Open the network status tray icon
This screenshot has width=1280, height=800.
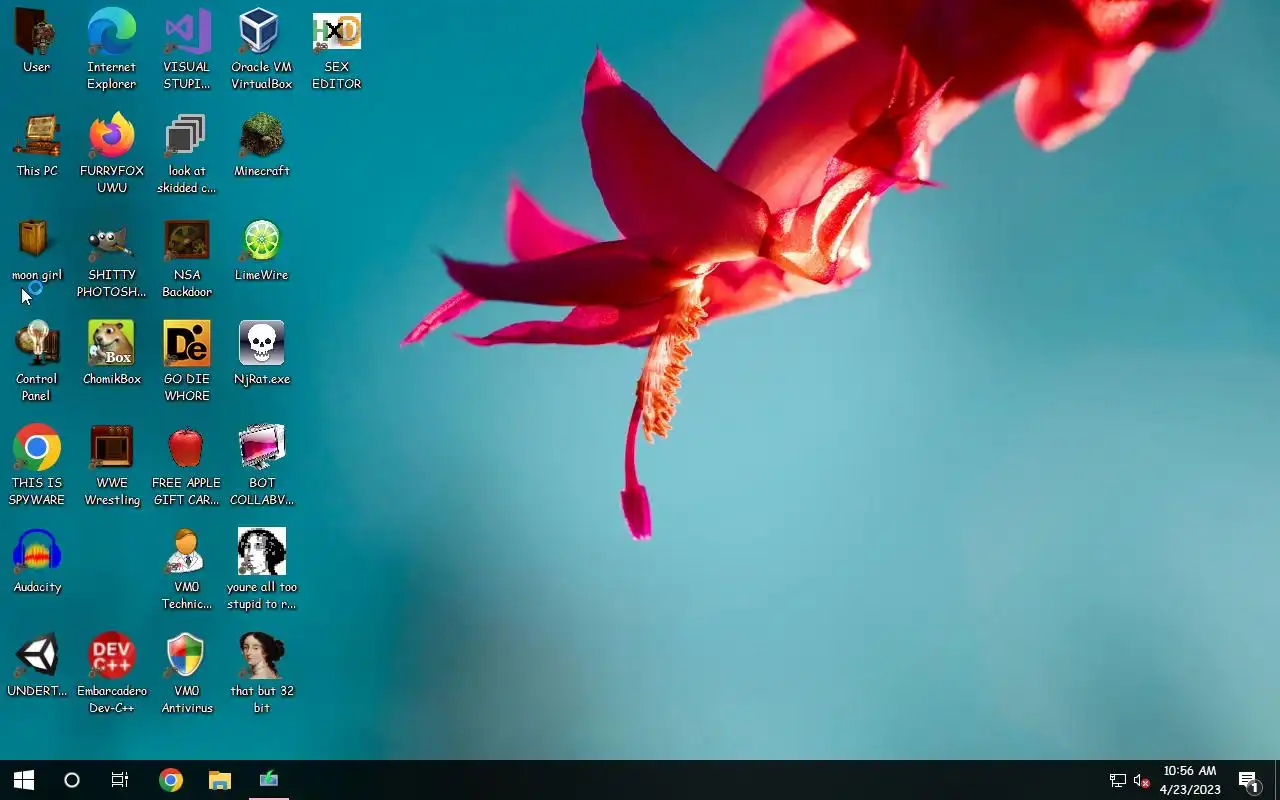coord(1118,780)
